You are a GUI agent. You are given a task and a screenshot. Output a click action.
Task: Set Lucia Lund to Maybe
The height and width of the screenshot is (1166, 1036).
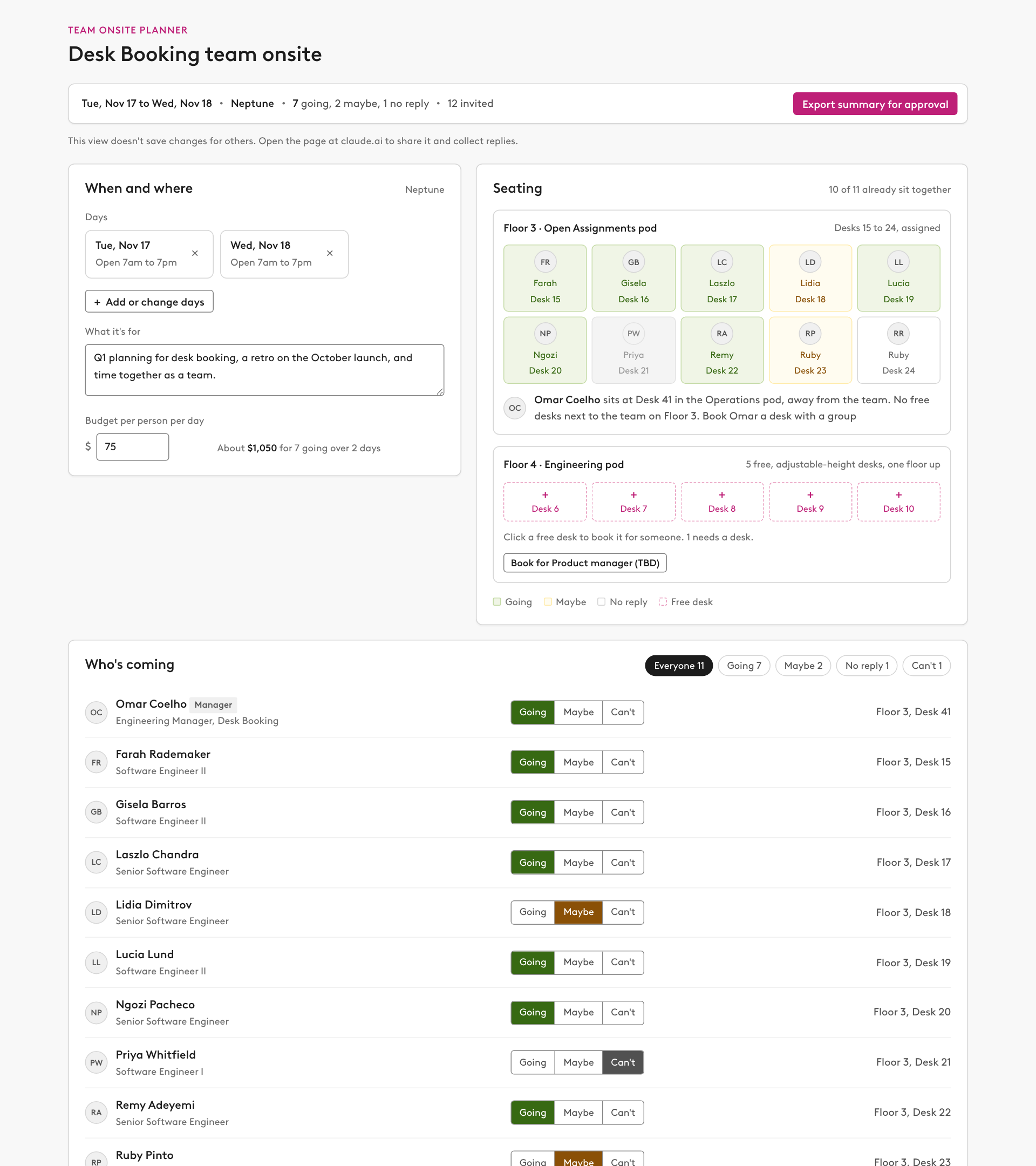coord(578,962)
